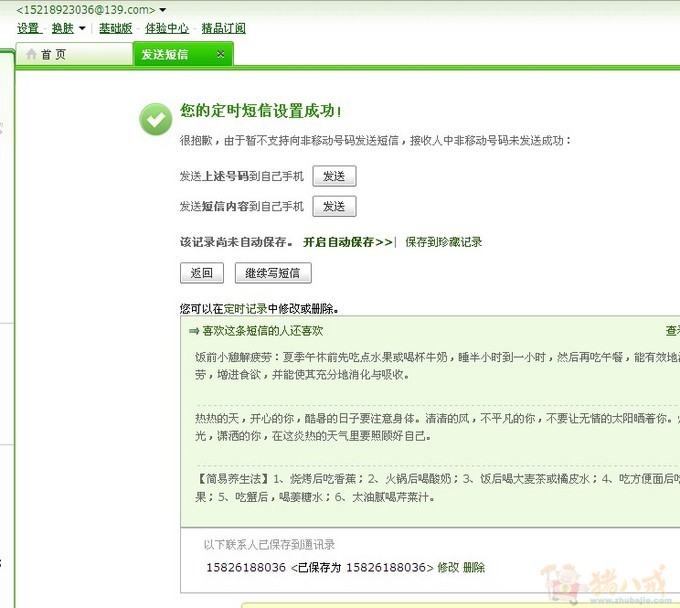680x608 pixels.
Task: Click 继续写短信 button
Action: 273,273
